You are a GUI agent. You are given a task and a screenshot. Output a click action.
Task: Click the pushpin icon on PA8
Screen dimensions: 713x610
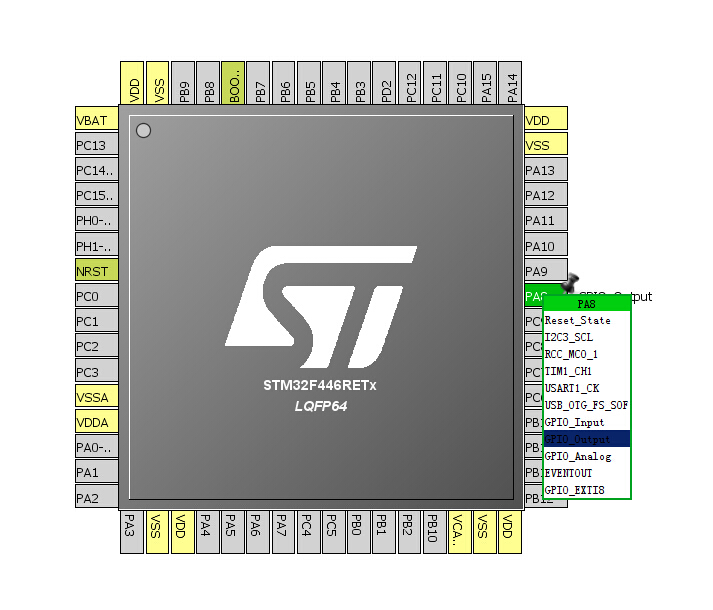click(570, 282)
